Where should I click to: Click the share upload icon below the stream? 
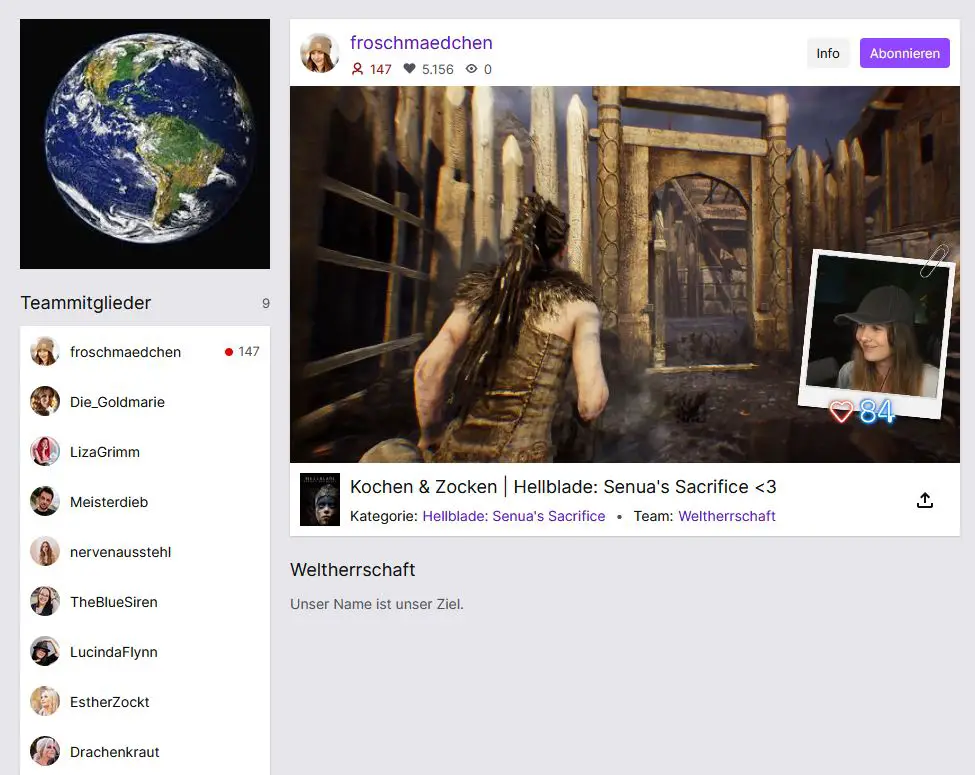point(925,500)
